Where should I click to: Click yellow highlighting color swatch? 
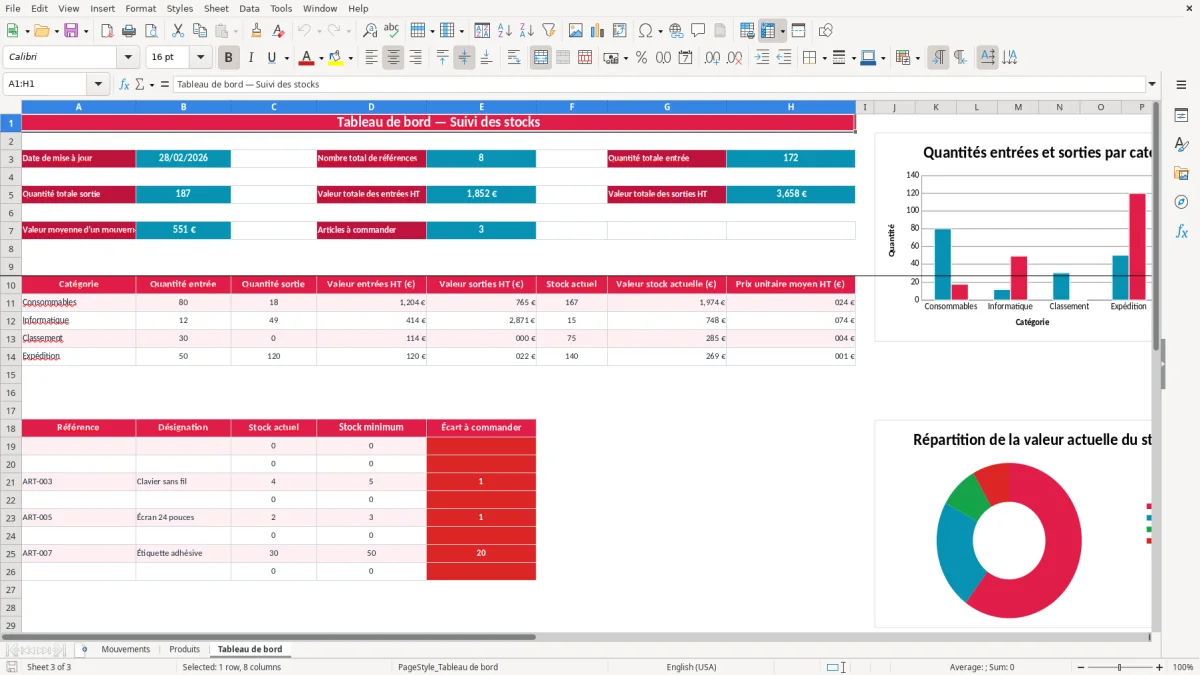335,58
